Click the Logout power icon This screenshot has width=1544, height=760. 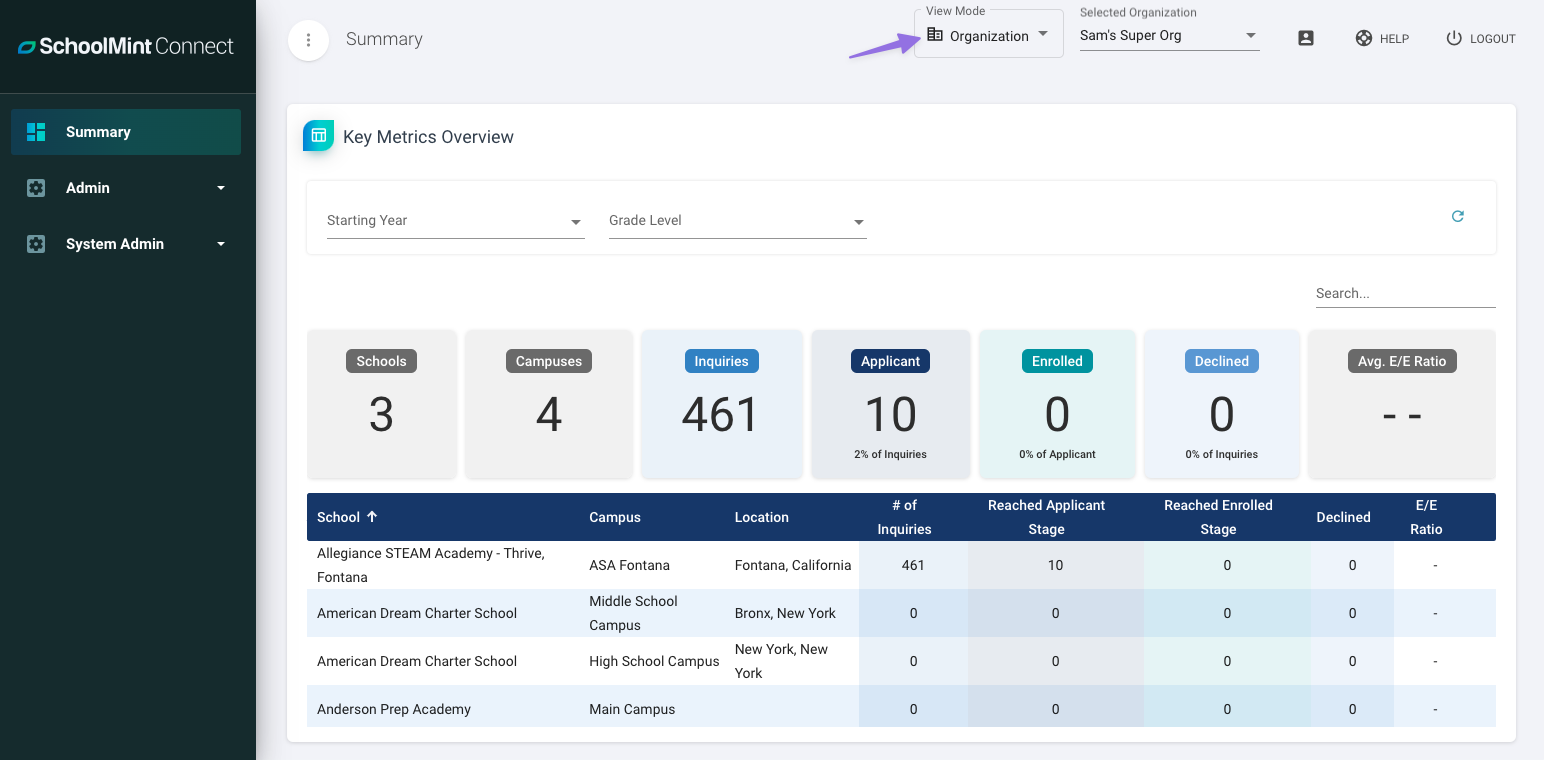(1454, 38)
